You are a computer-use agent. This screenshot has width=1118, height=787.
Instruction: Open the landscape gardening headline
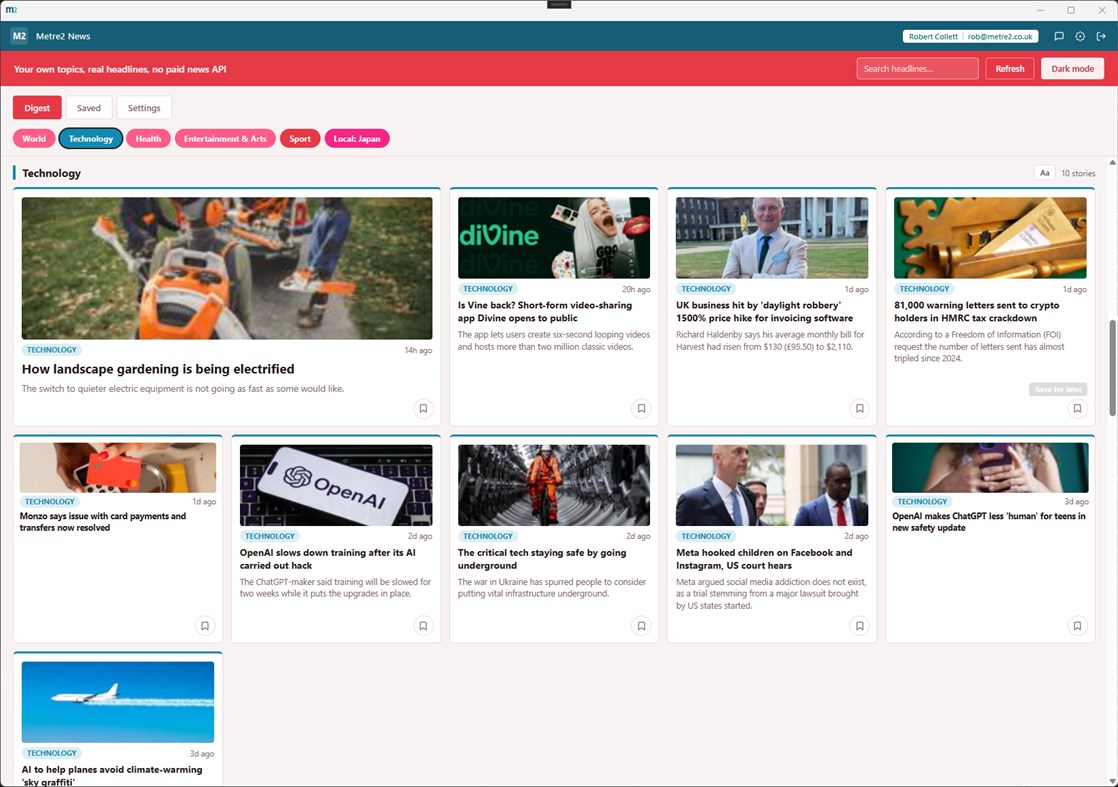coord(158,369)
